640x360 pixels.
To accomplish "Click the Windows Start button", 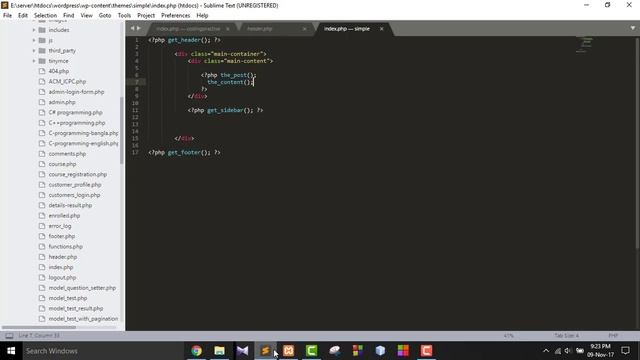I will [11, 351].
